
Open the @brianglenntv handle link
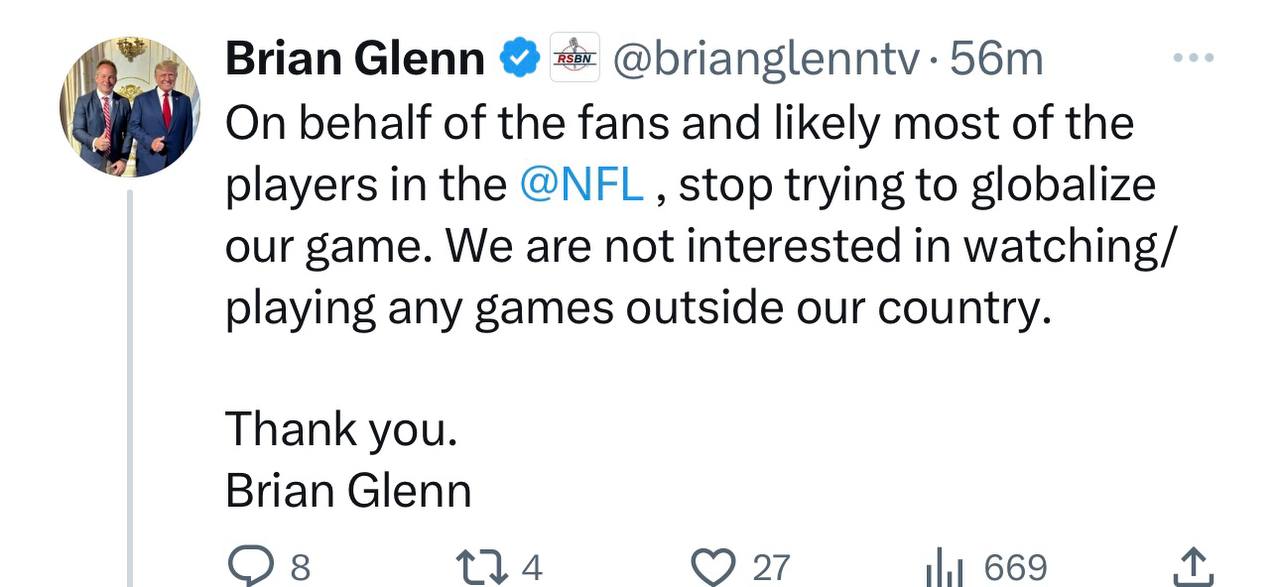765,59
